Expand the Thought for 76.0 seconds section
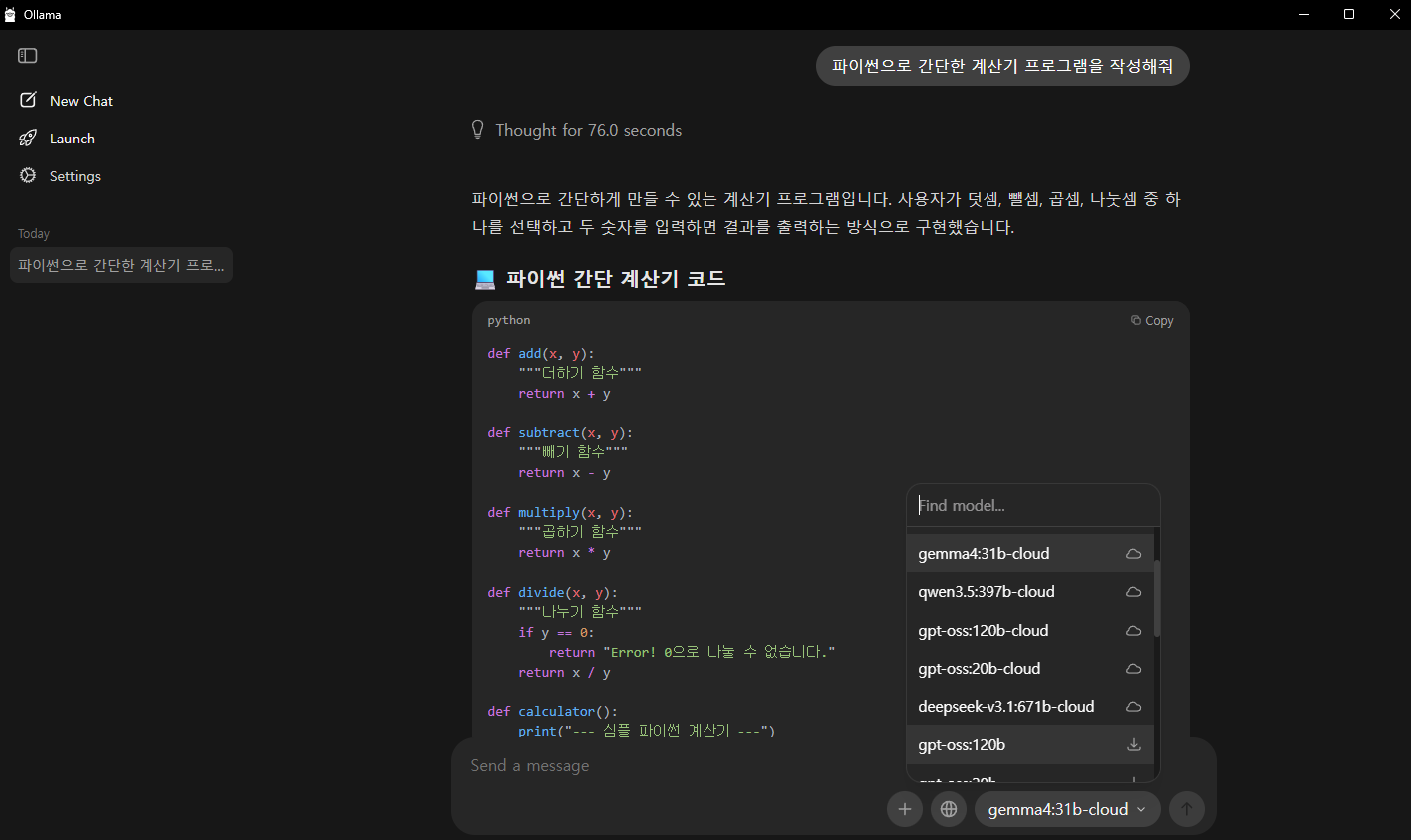The image size is (1411, 840). pos(577,130)
